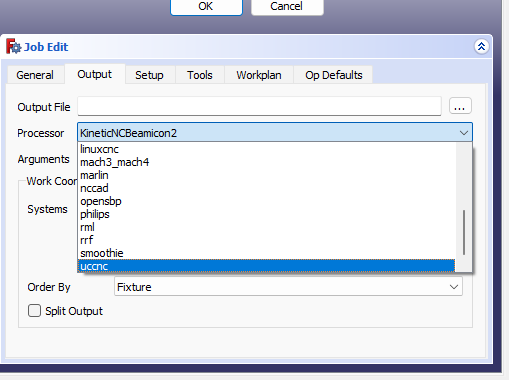Select the Output tab
509x380 pixels.
tap(95, 74)
